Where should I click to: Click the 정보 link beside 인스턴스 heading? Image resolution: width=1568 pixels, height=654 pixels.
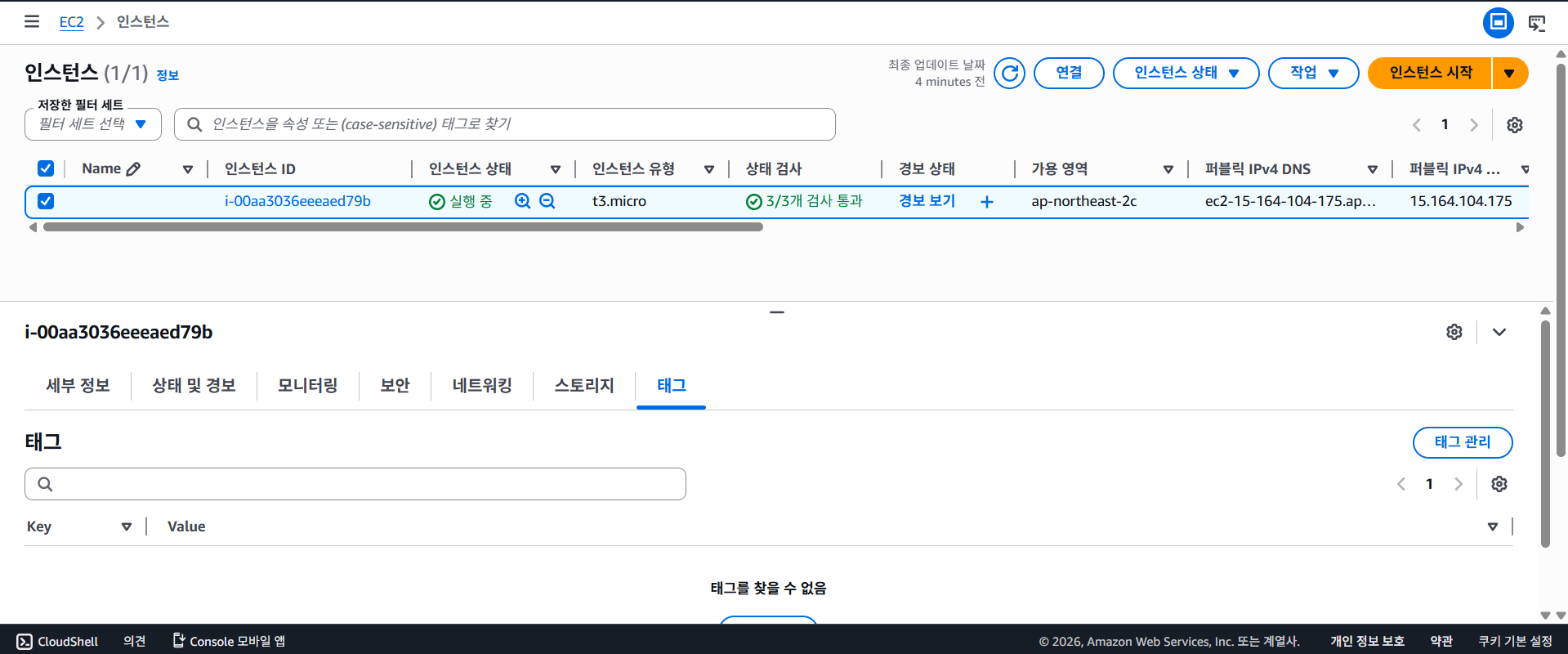click(x=168, y=75)
